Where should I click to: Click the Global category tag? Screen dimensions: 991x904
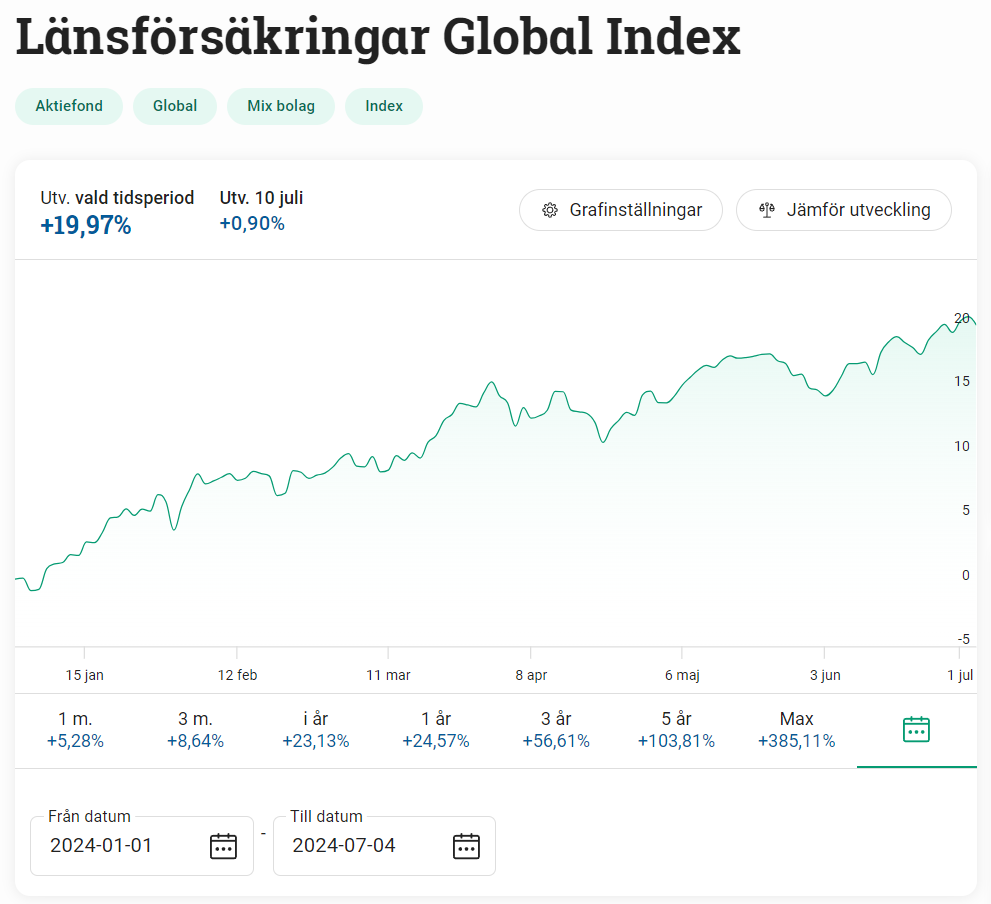coord(175,106)
